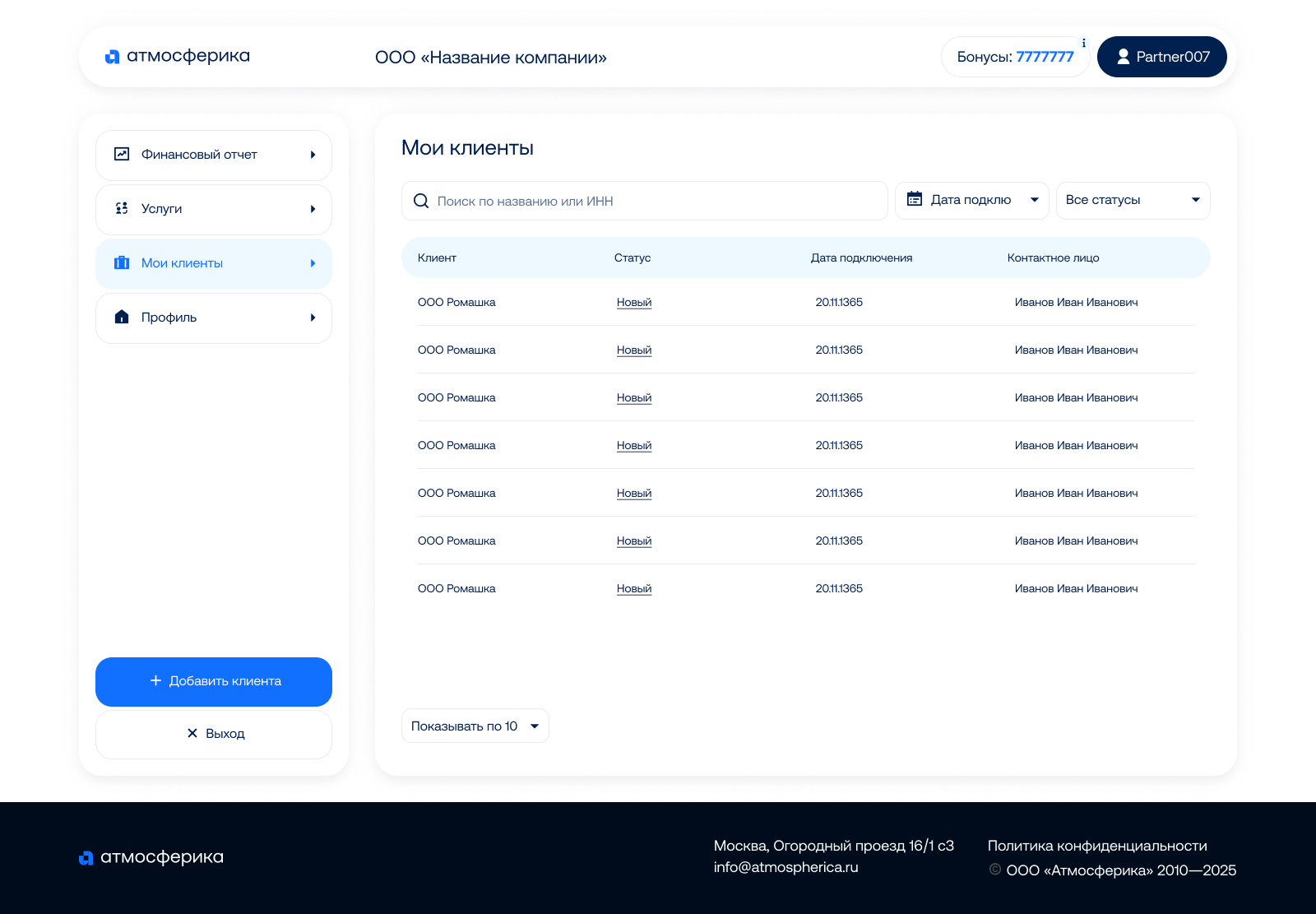
Task: Click the X icon beside Выход
Action: [x=192, y=733]
